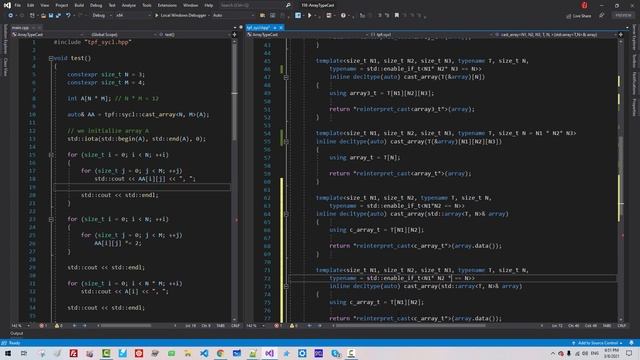Click the Visual Studio logo icon
The width and height of the screenshot is (640, 360).
click(7, 5)
